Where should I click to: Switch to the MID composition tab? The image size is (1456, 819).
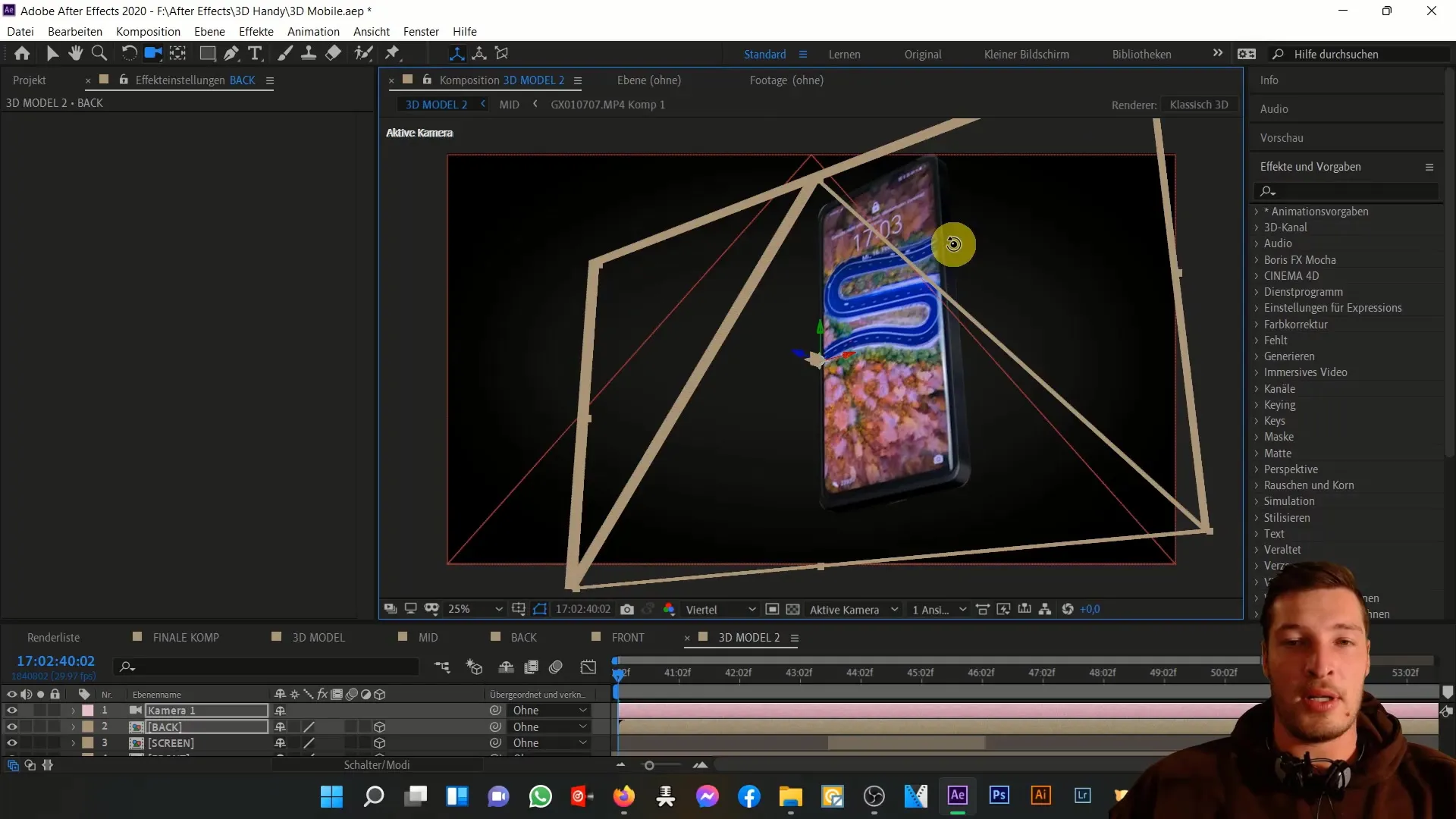tap(428, 637)
